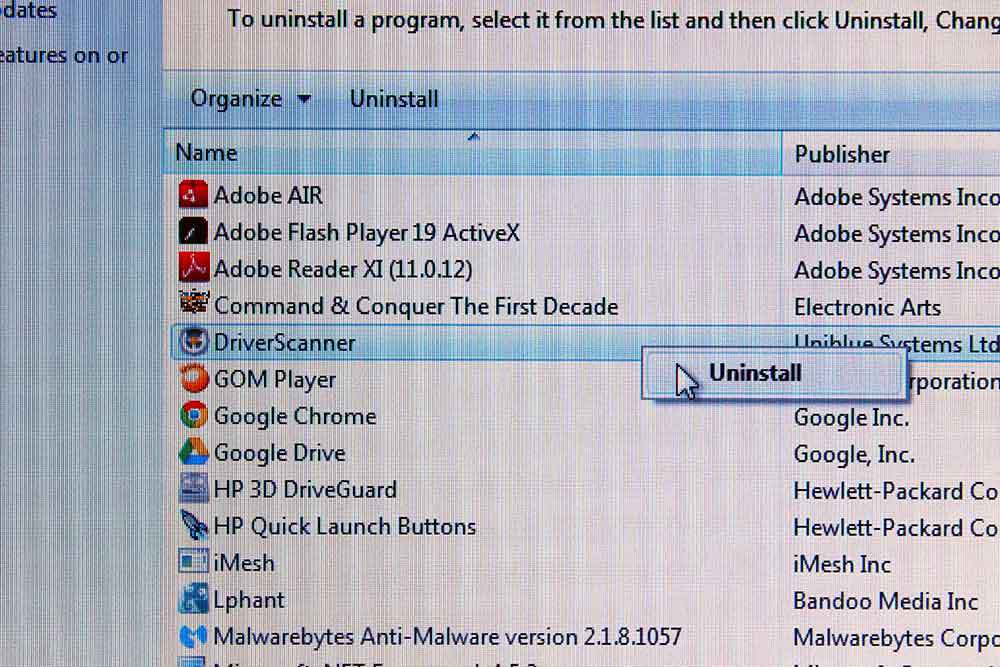Select the HP Quick Launch Buttons icon
The height and width of the screenshot is (667, 1000).
[x=194, y=526]
